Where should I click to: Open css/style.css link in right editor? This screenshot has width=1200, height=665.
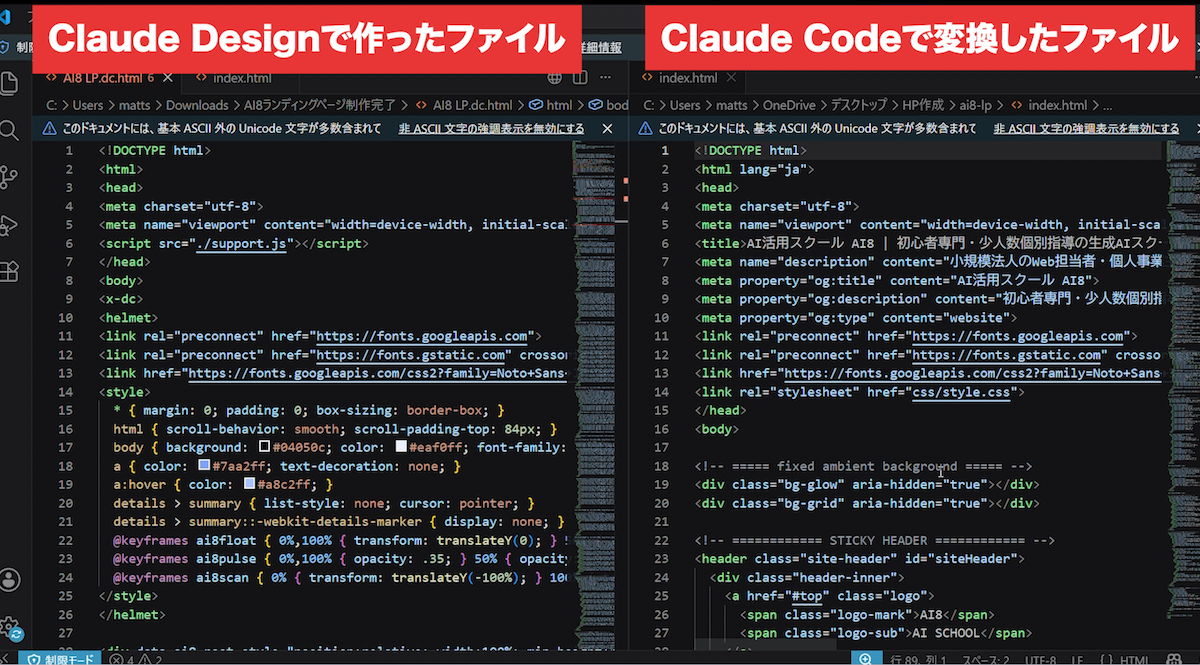(x=962, y=392)
